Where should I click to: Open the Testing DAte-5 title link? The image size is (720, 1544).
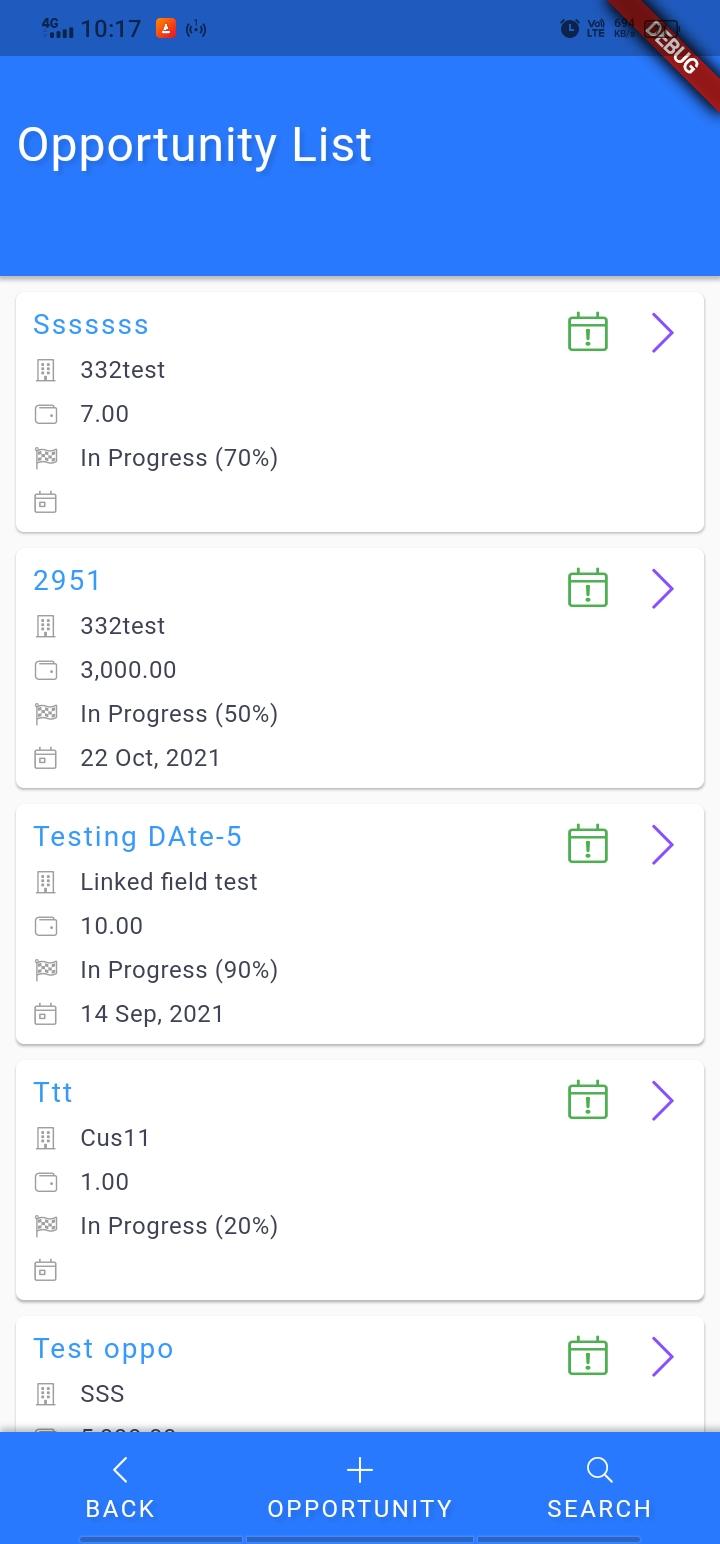click(138, 837)
